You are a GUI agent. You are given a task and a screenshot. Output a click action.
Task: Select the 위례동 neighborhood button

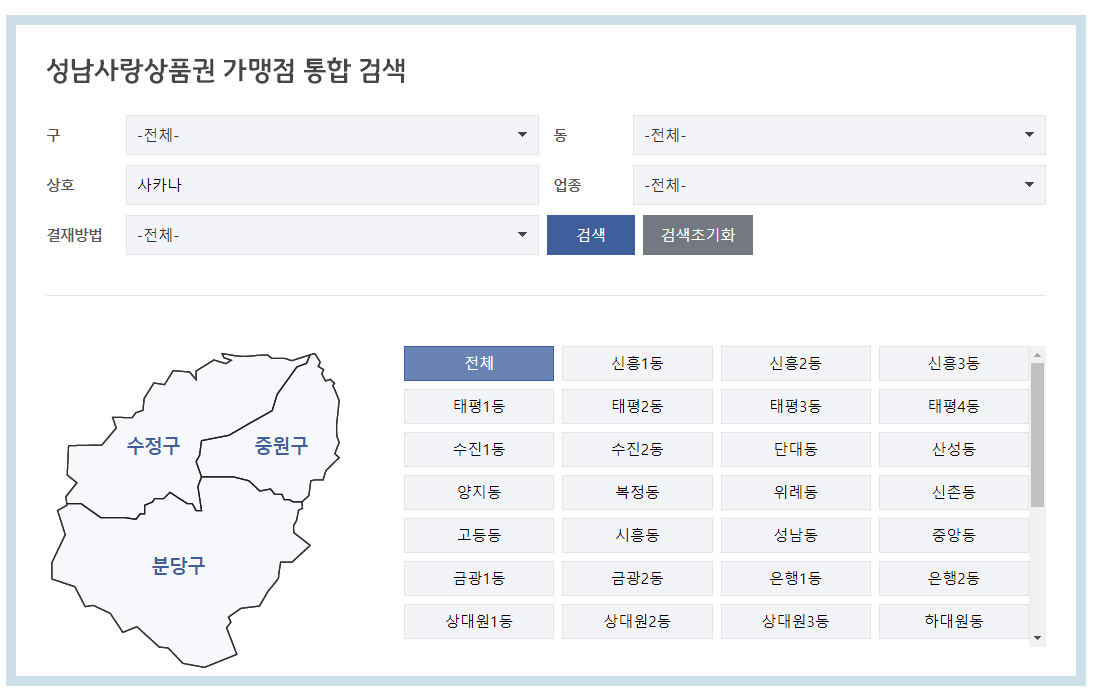pos(796,492)
